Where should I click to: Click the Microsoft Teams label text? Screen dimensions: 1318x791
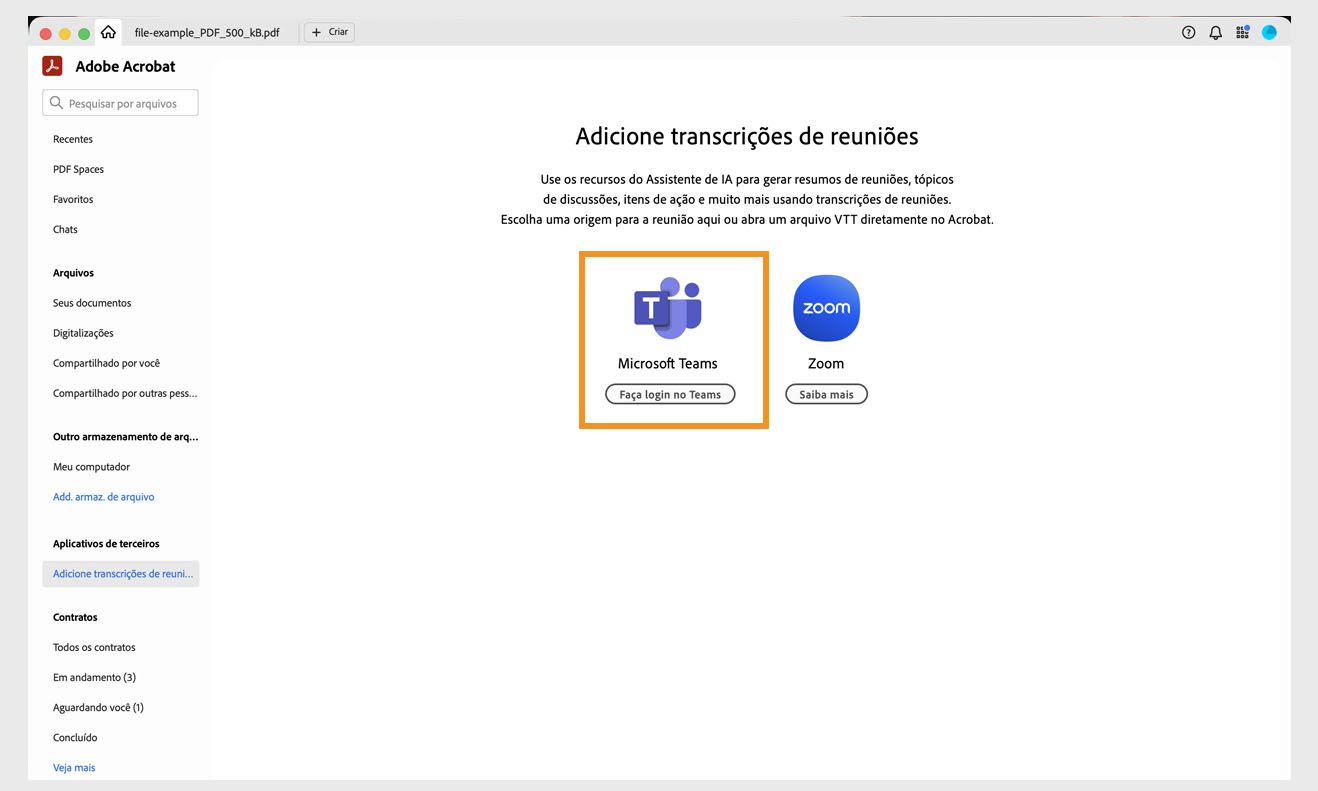pos(668,363)
